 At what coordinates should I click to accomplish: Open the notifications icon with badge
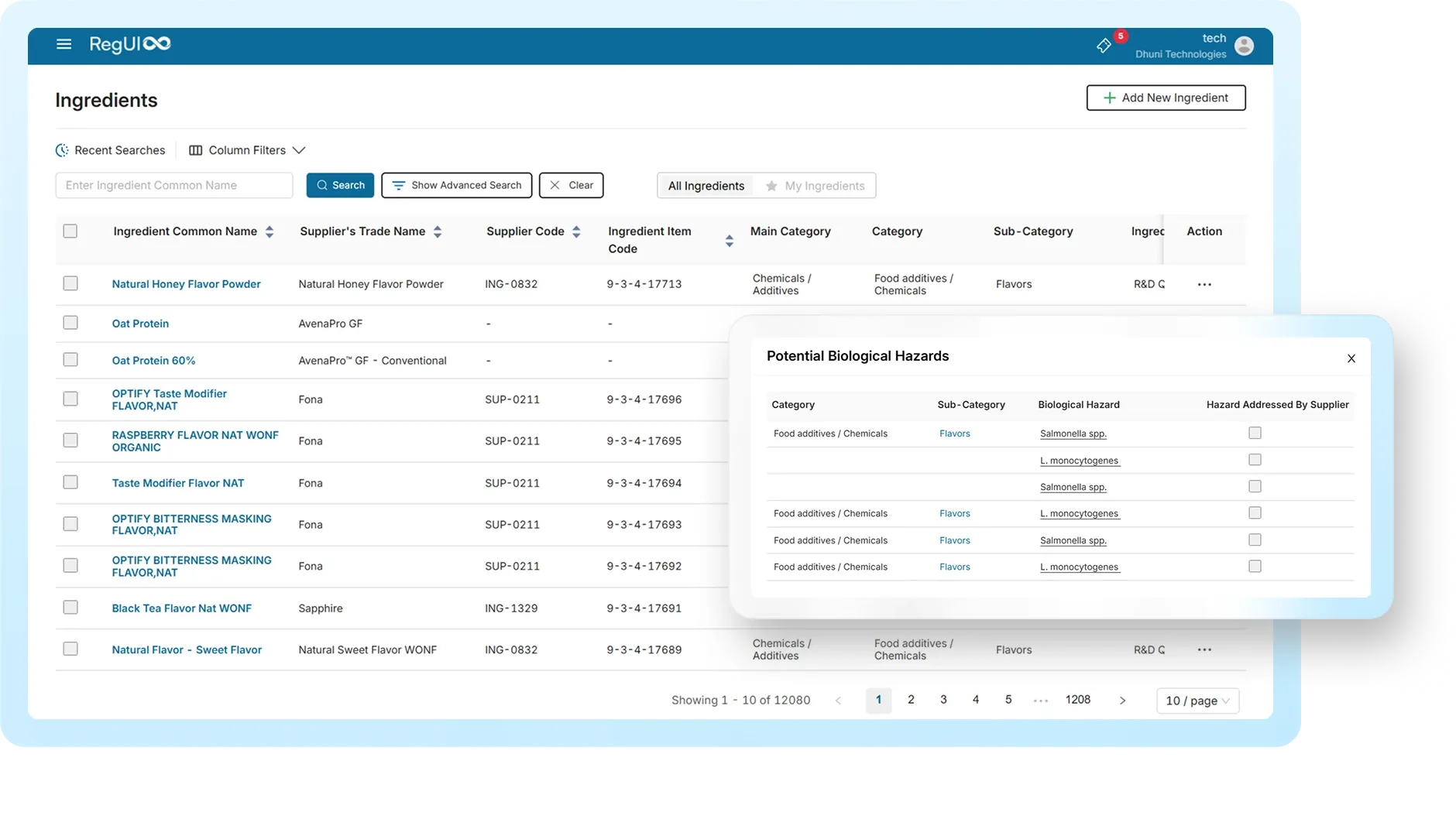click(1104, 46)
